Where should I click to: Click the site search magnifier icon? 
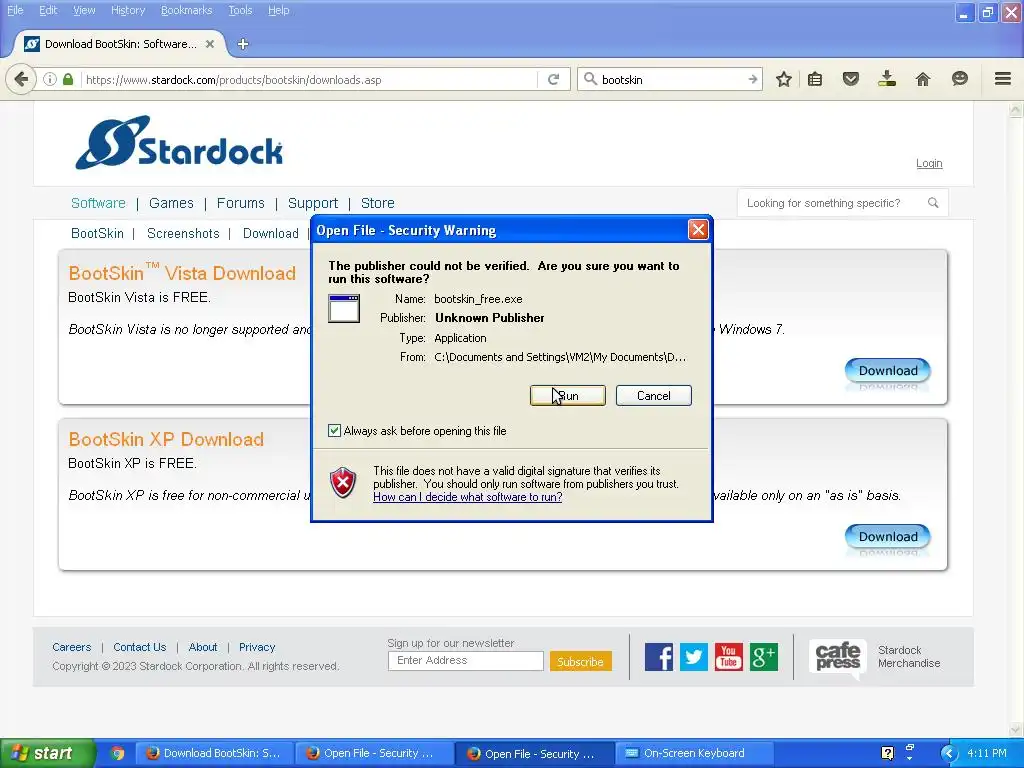point(933,203)
